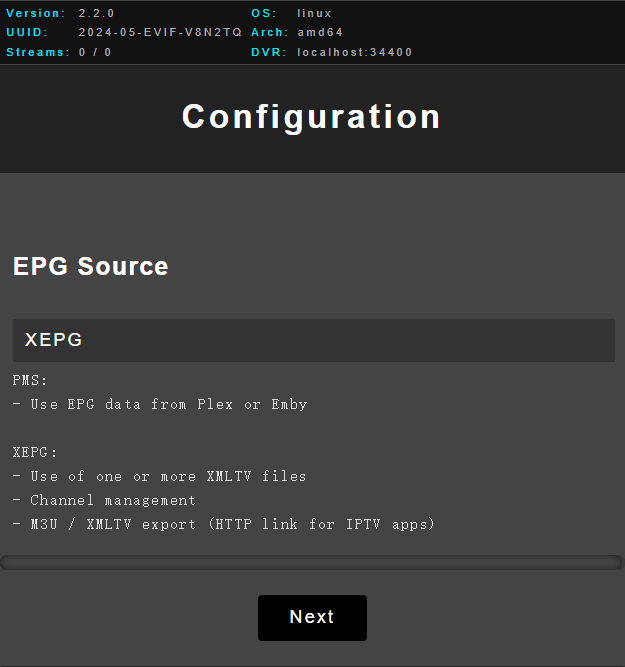Click the UUID label in header

click(x=27, y=32)
